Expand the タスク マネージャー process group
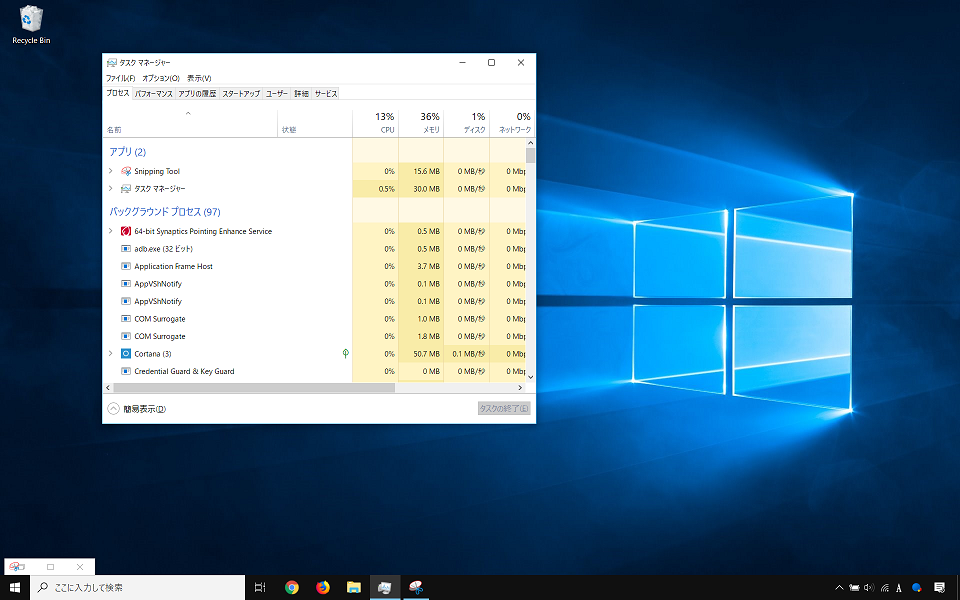The width and height of the screenshot is (960, 600). click(x=111, y=189)
